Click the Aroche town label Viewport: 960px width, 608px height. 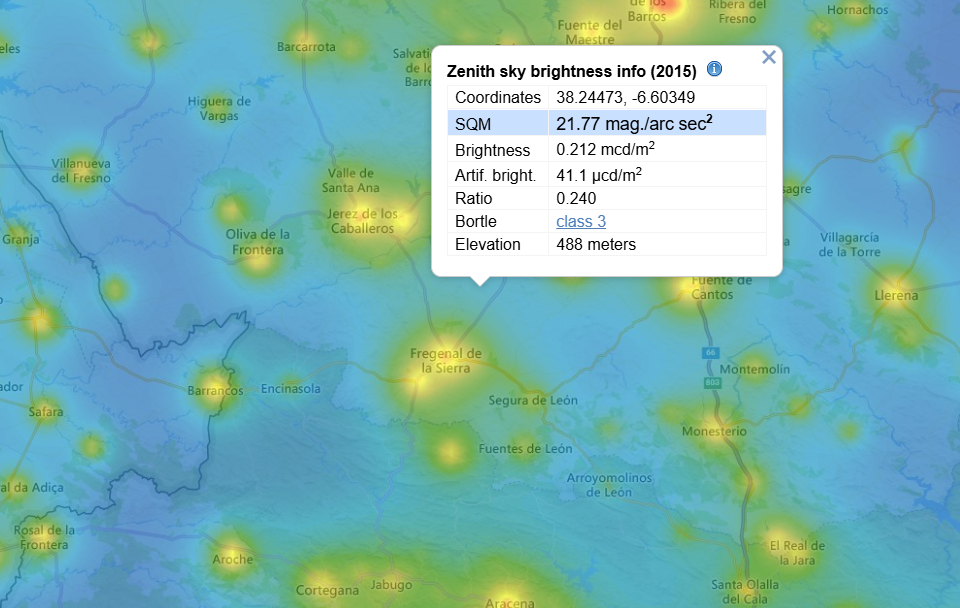[233, 559]
